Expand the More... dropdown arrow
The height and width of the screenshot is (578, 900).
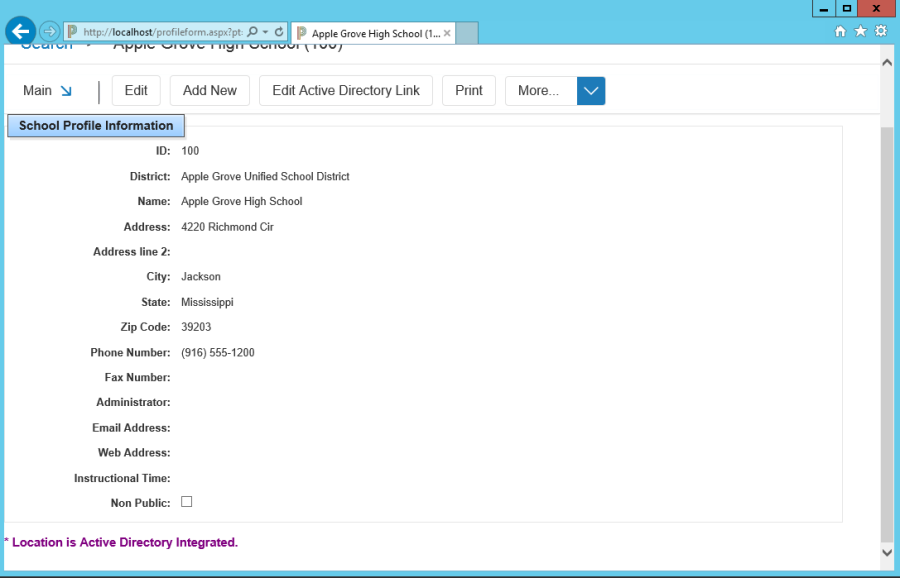coord(591,91)
